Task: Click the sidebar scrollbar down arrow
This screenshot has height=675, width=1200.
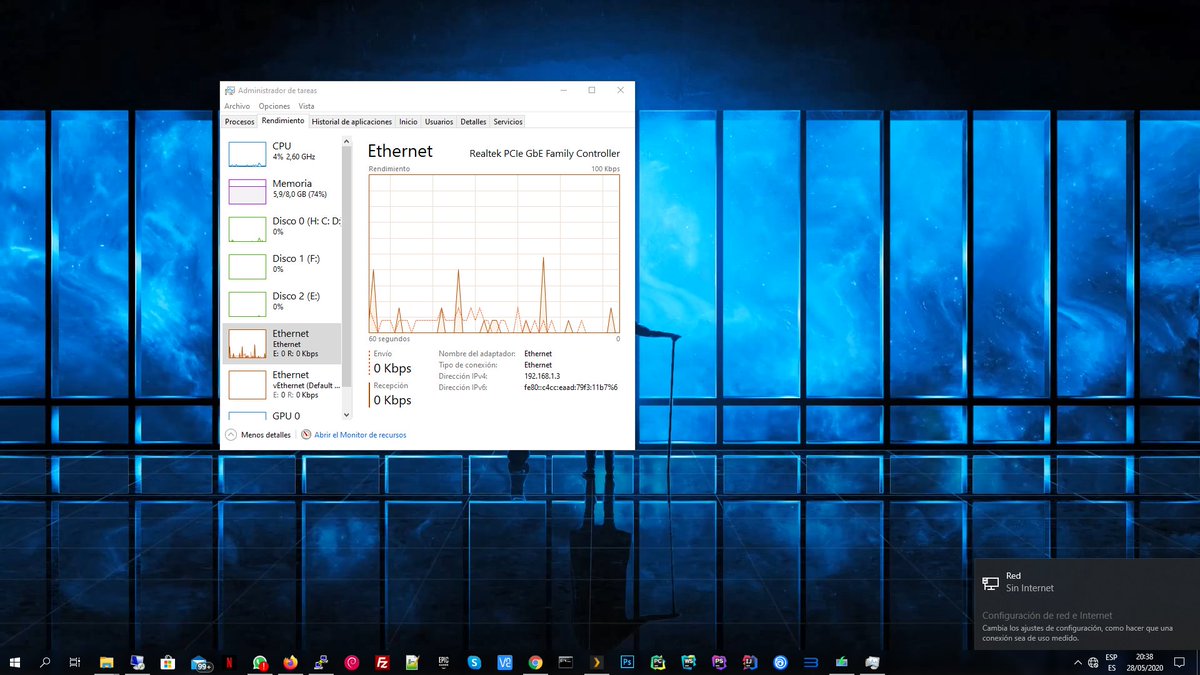Action: [347, 414]
